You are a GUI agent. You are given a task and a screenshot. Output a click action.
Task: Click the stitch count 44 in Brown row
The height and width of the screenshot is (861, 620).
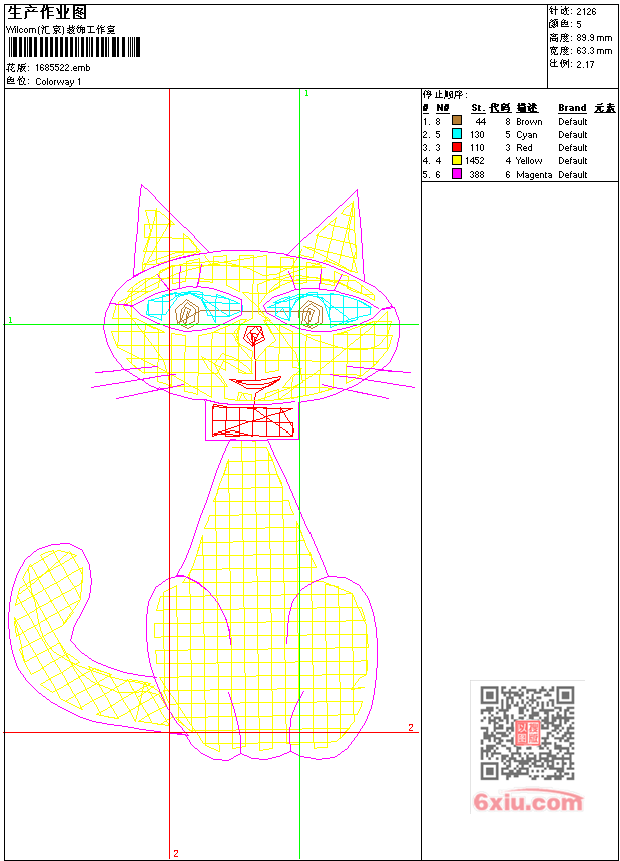point(481,121)
